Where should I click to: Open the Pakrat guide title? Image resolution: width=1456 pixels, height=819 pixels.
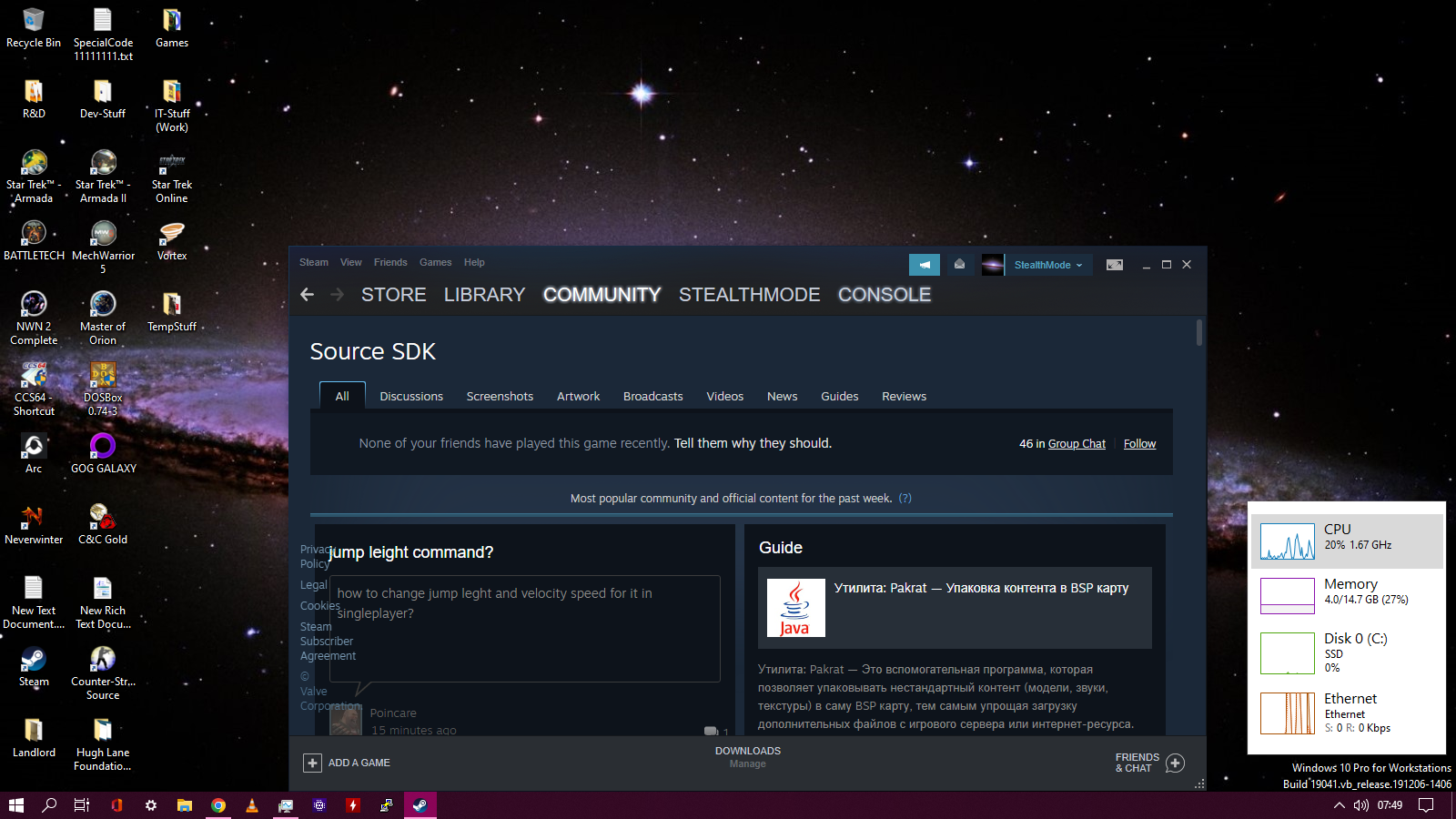[981, 588]
